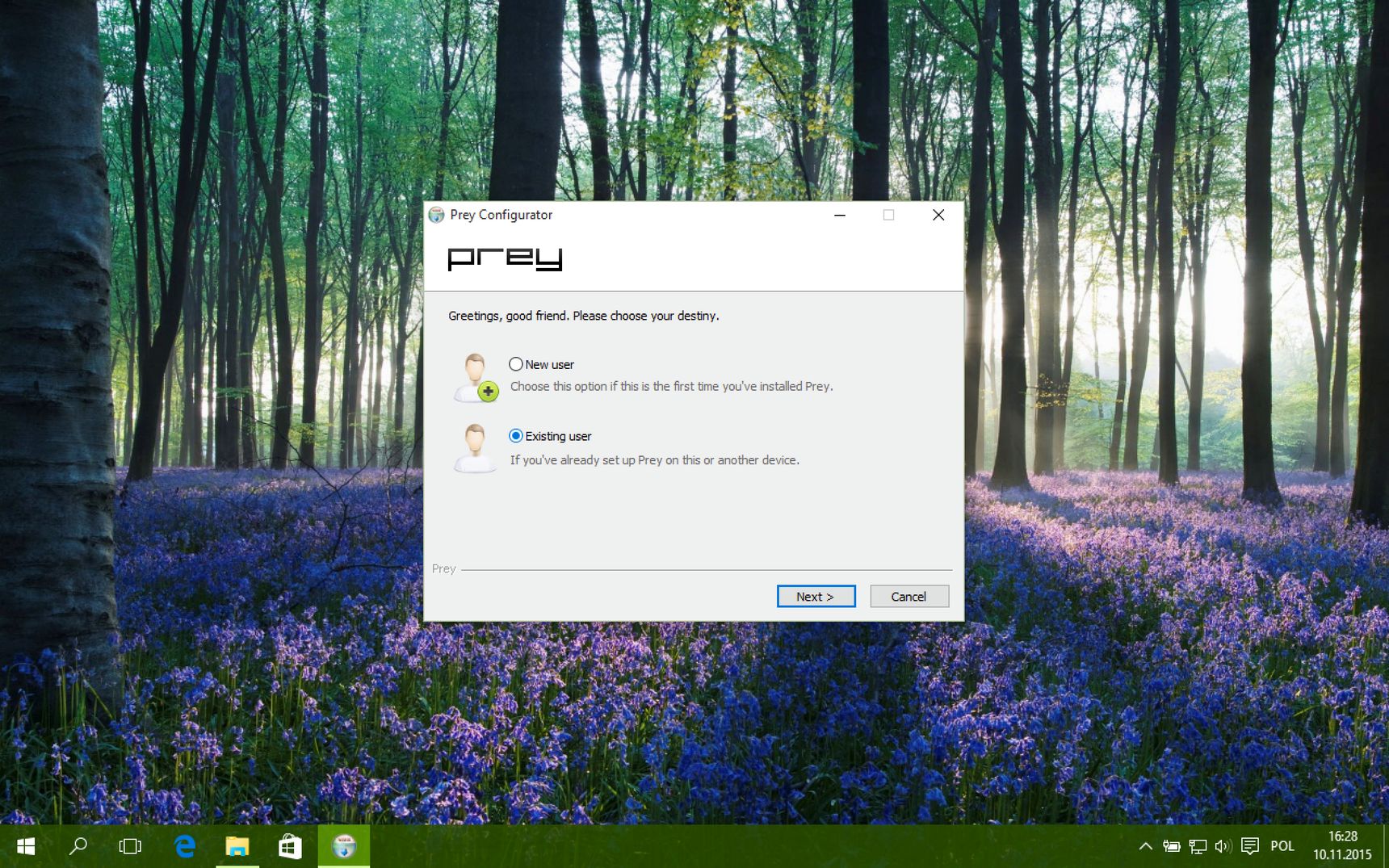The width and height of the screenshot is (1389, 868).
Task: Click the 'Prey' label at dialog bottom
Action: [x=444, y=568]
